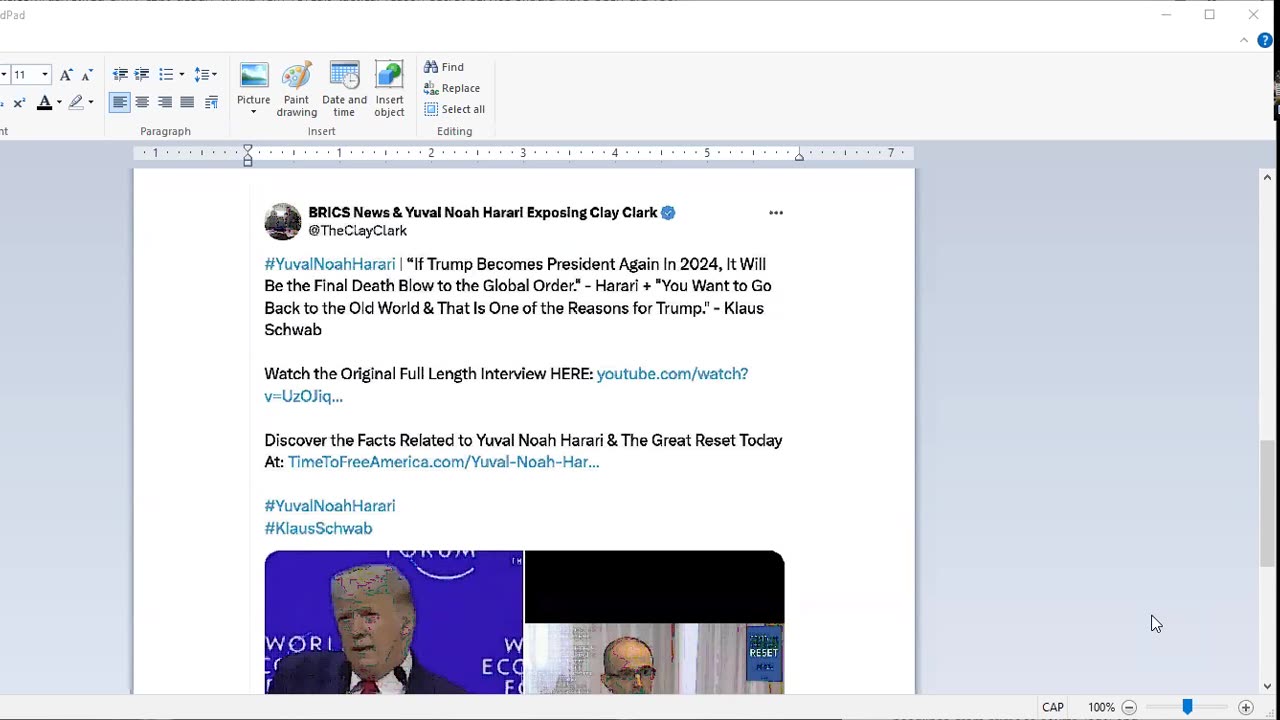Click the scrollbar down arrow
The width and height of the screenshot is (1280, 720).
(1267, 686)
